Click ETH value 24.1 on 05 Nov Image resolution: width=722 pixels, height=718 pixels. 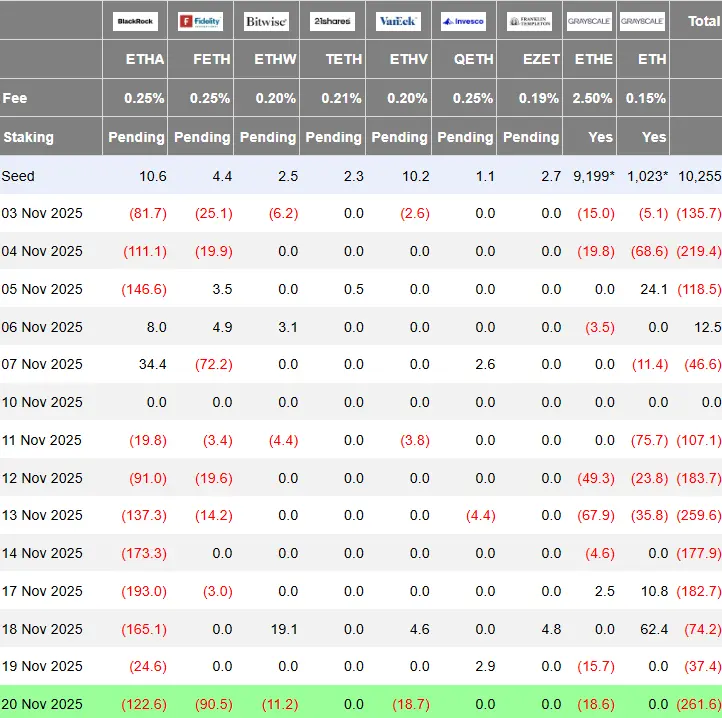tap(654, 289)
